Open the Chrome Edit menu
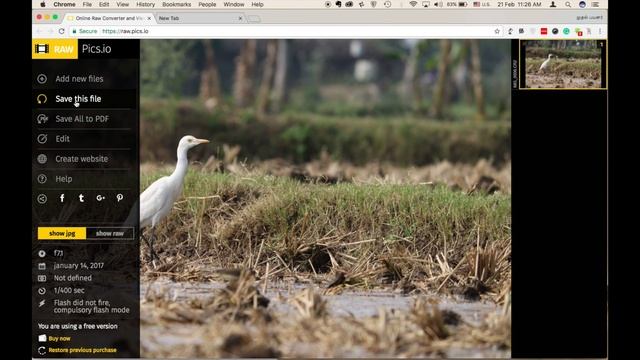 coord(104,4)
